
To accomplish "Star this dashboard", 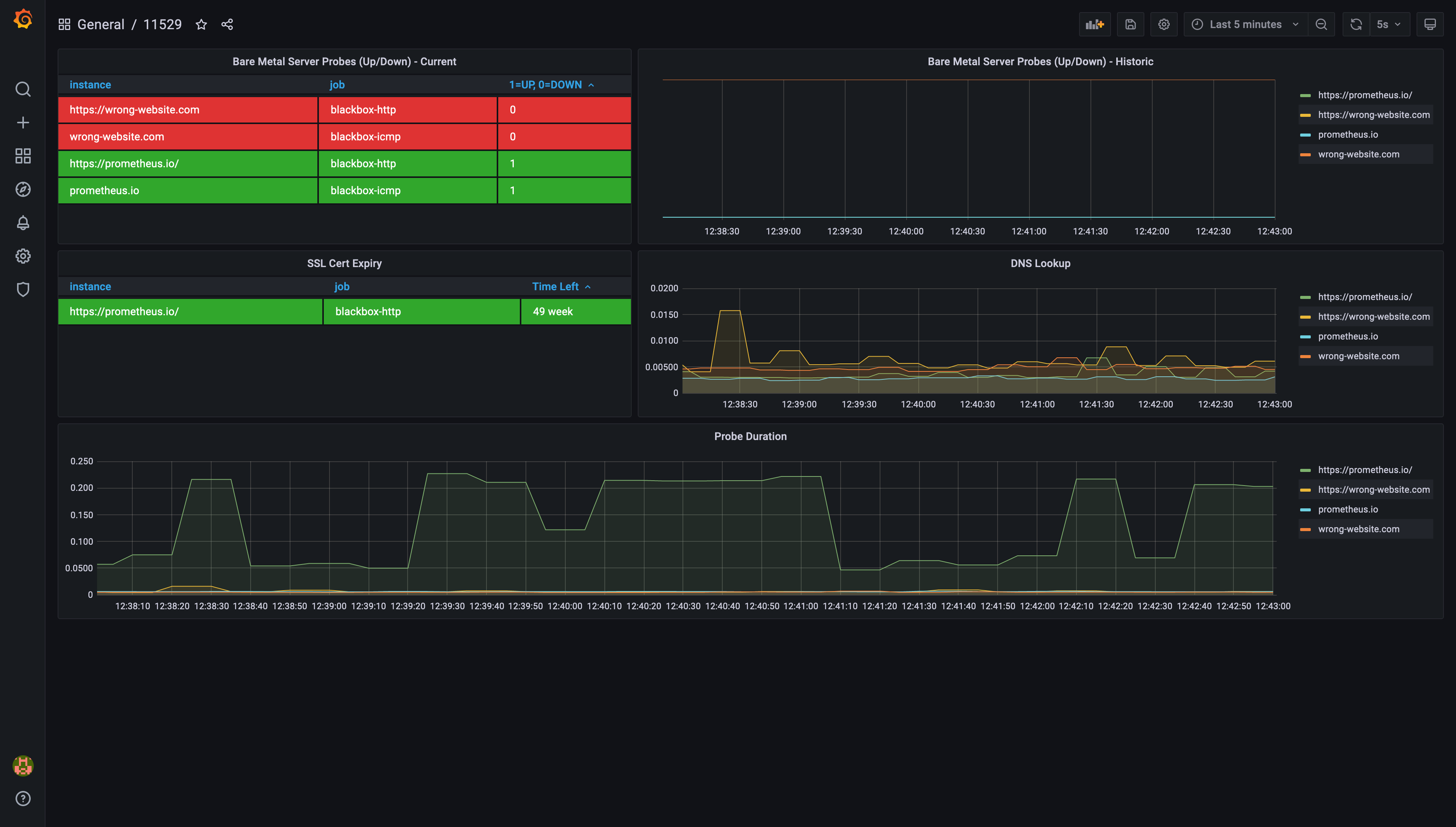I will click(x=201, y=24).
